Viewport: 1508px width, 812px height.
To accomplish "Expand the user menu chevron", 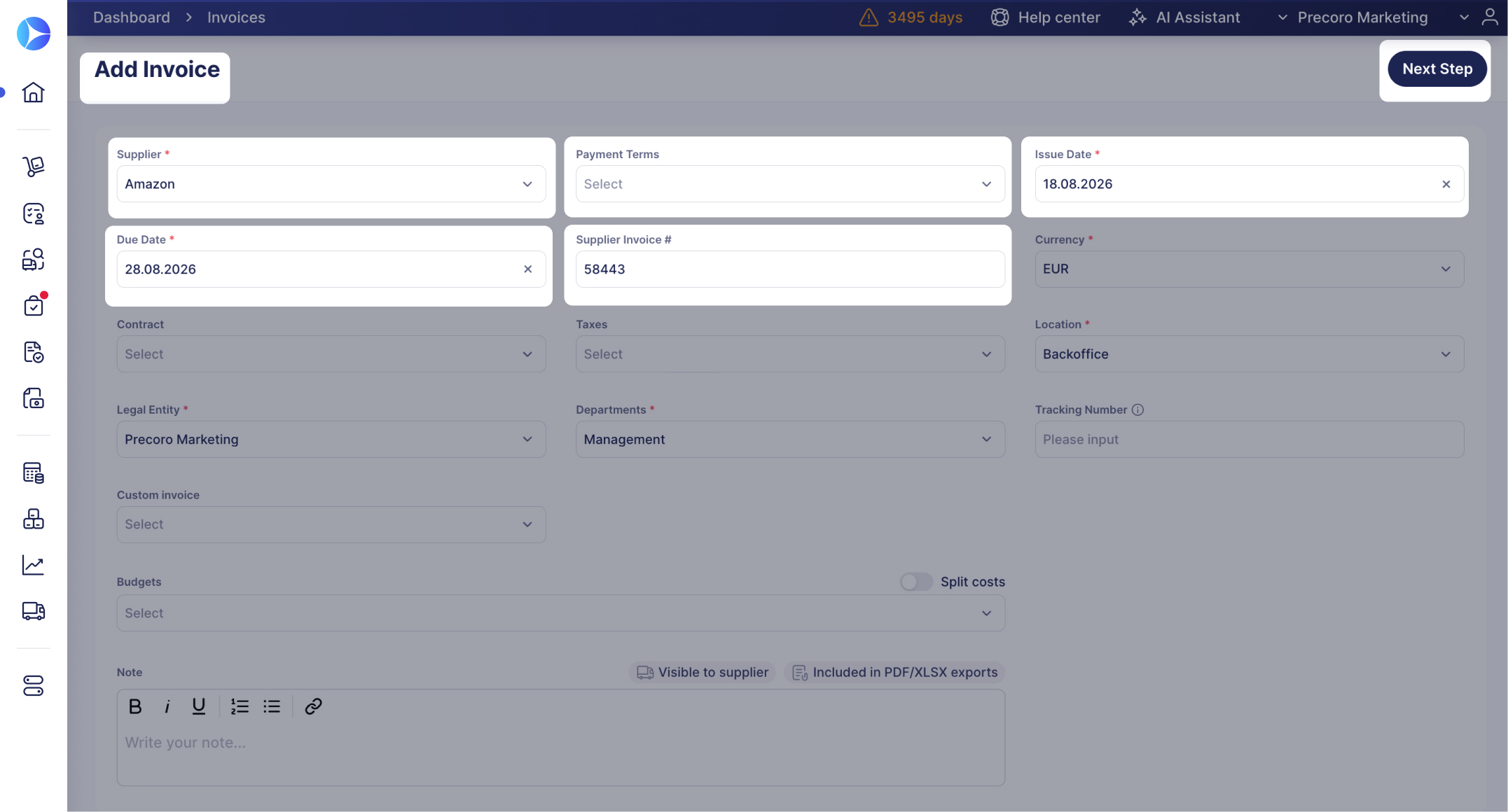I will [1464, 17].
